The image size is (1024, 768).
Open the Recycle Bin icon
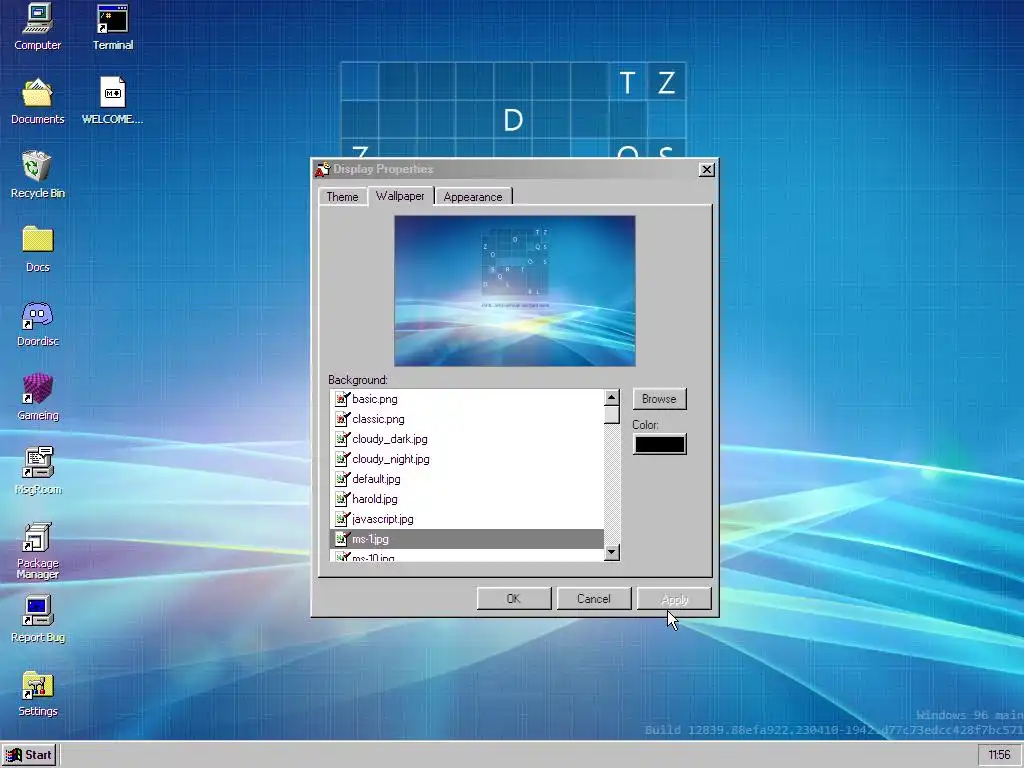click(37, 174)
